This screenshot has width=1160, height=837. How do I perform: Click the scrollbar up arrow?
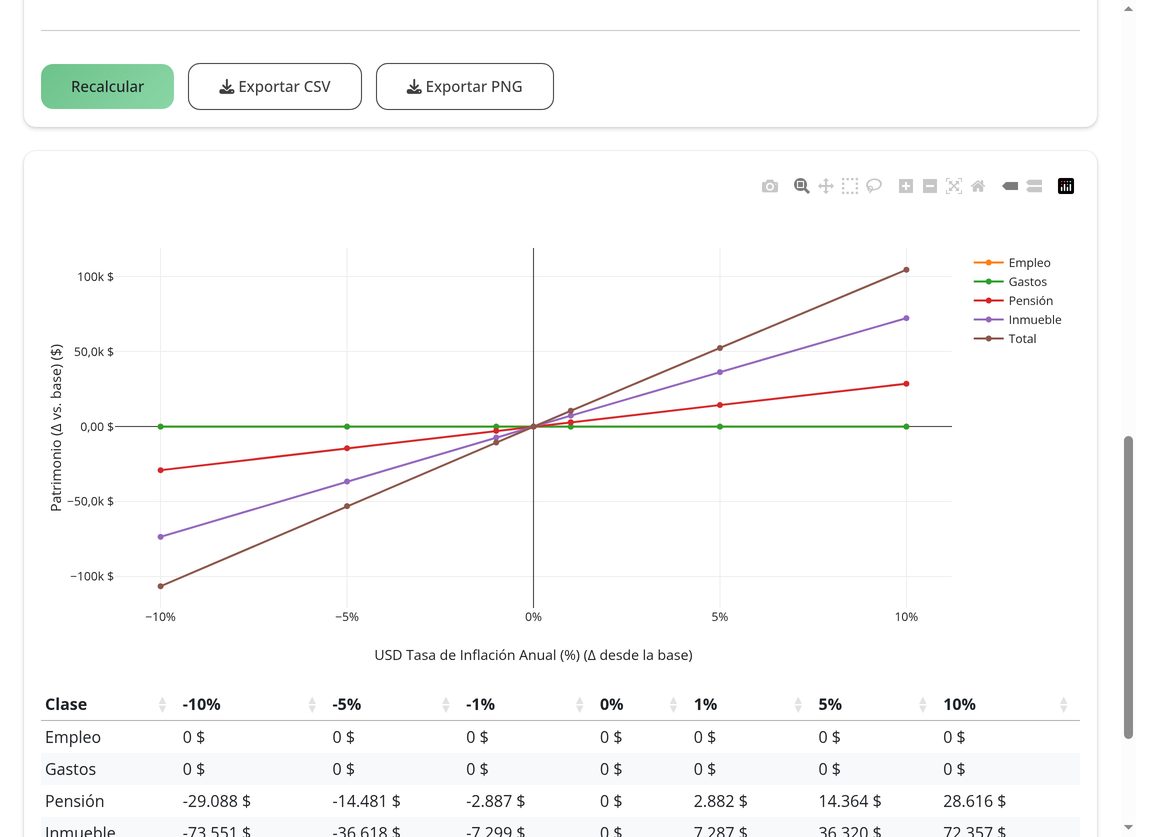click(1128, 9)
